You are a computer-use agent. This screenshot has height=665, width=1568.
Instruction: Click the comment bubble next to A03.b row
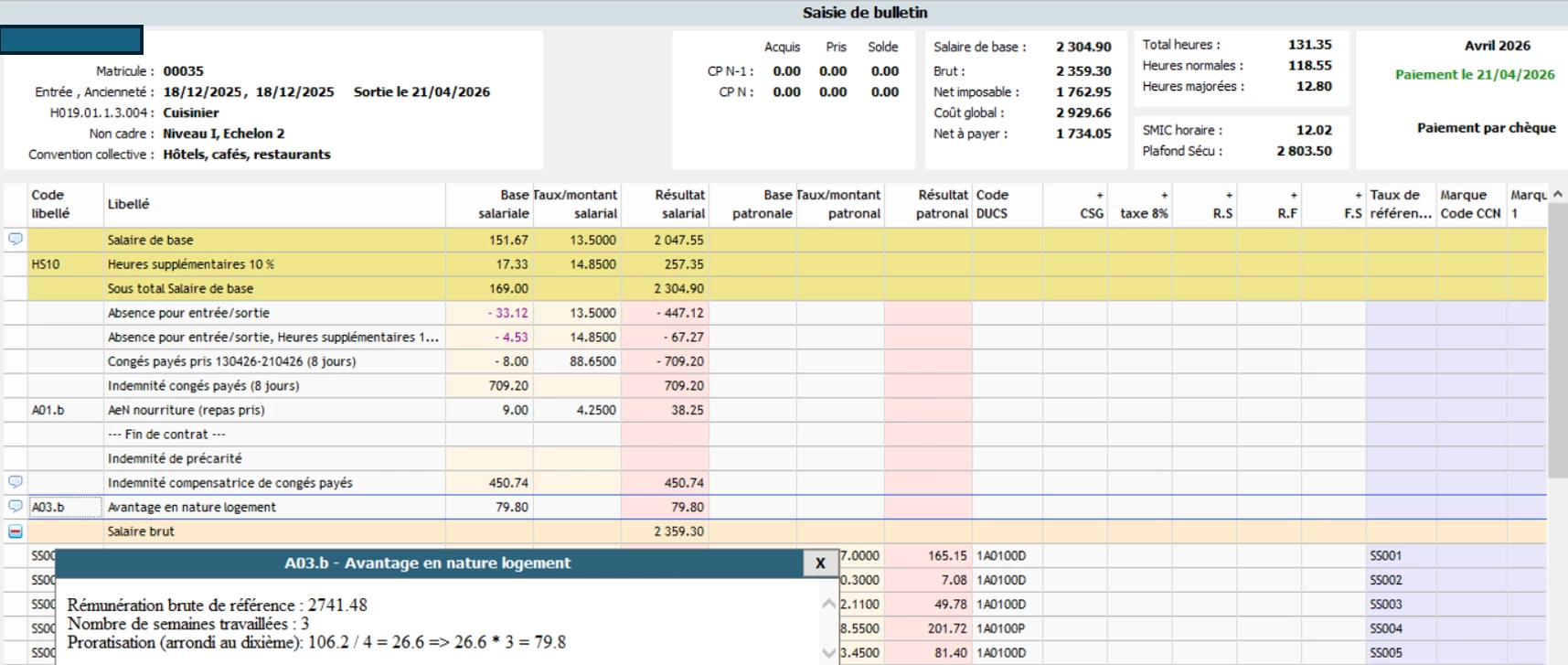click(x=16, y=506)
